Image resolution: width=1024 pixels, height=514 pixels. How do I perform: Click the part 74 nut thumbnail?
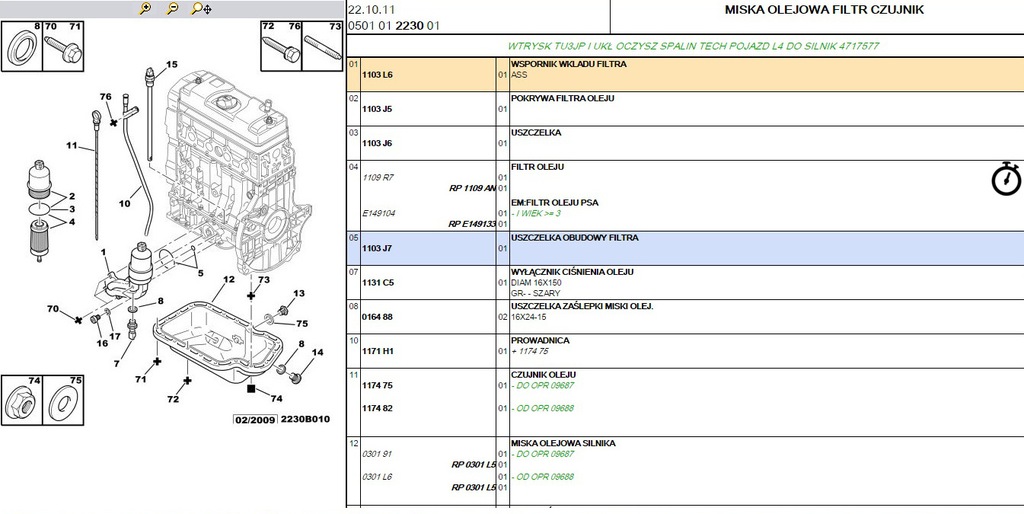click(x=20, y=404)
